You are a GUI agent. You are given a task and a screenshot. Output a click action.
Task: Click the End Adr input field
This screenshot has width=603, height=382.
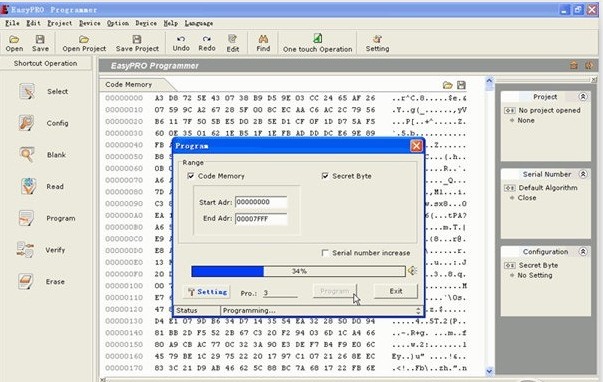pos(261,219)
